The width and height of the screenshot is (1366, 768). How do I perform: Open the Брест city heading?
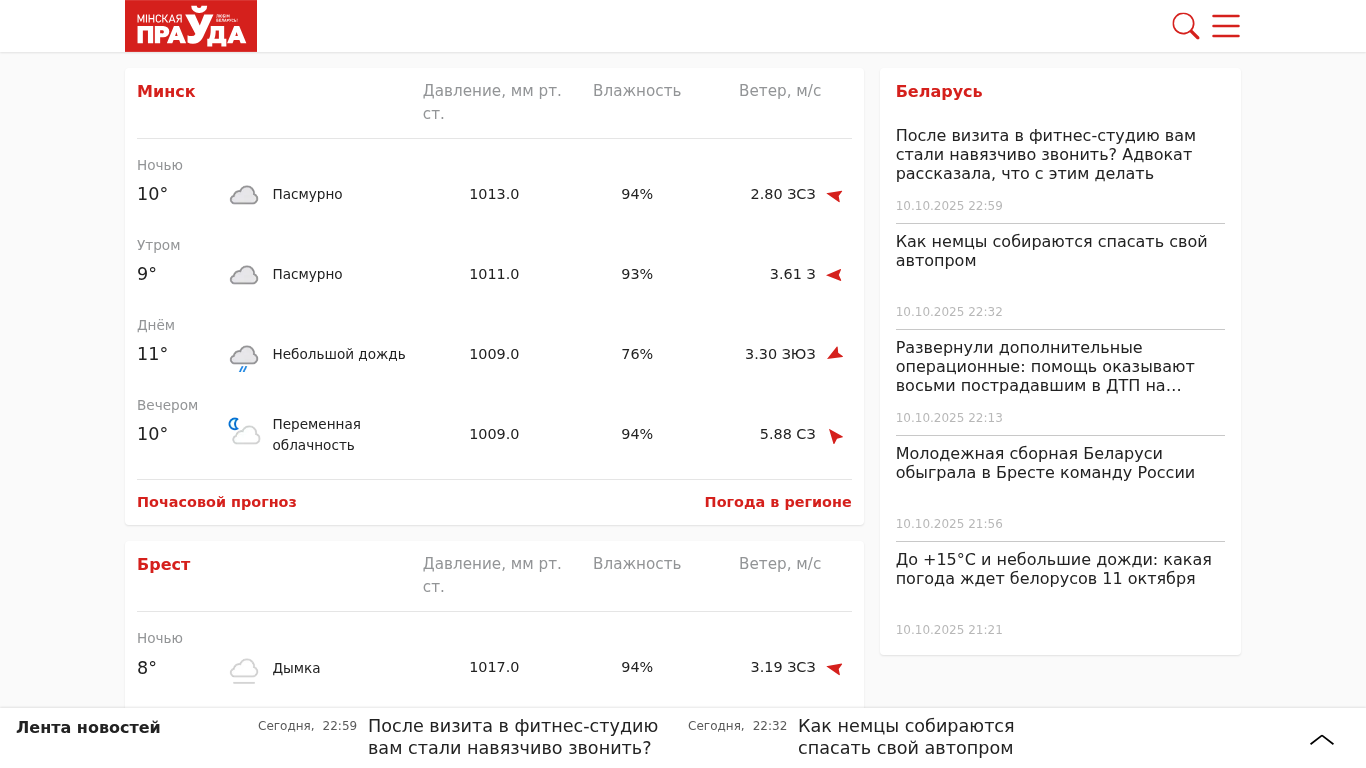164,565
